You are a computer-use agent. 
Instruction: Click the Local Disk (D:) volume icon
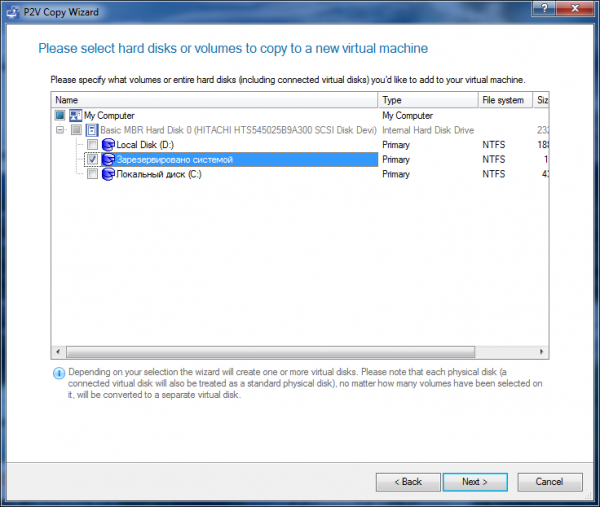[108, 145]
